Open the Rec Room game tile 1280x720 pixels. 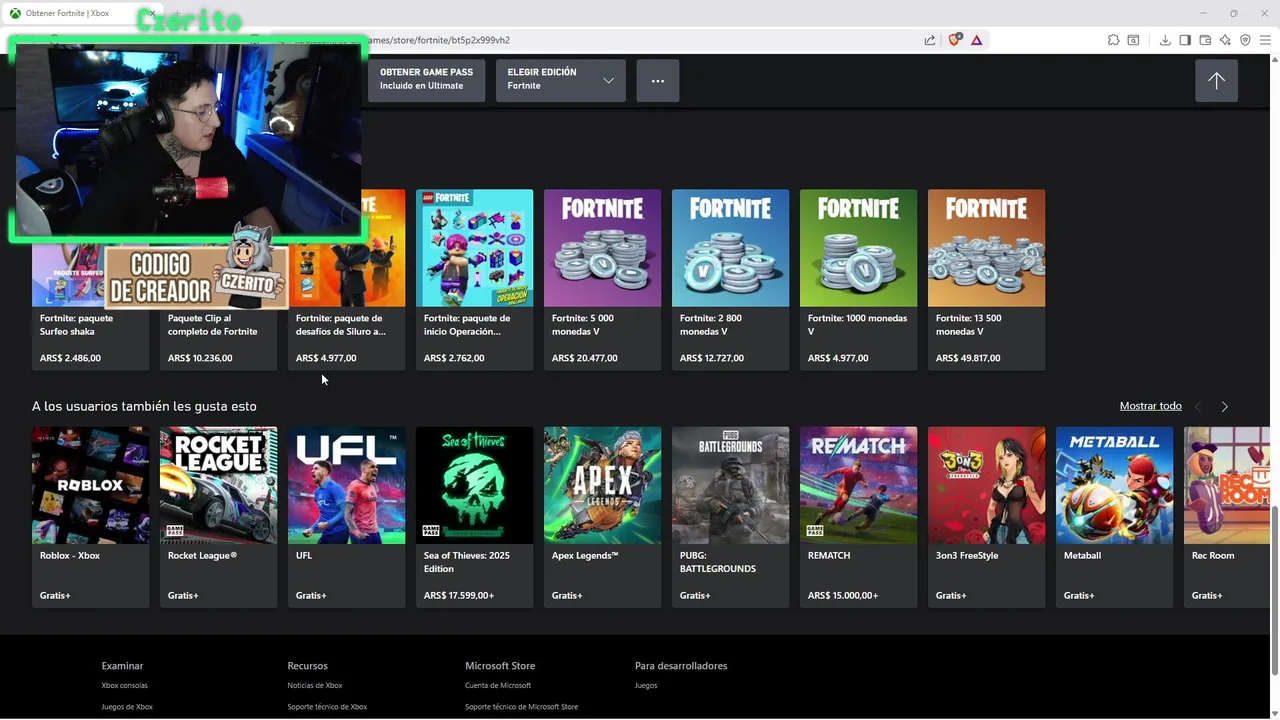click(1227, 517)
